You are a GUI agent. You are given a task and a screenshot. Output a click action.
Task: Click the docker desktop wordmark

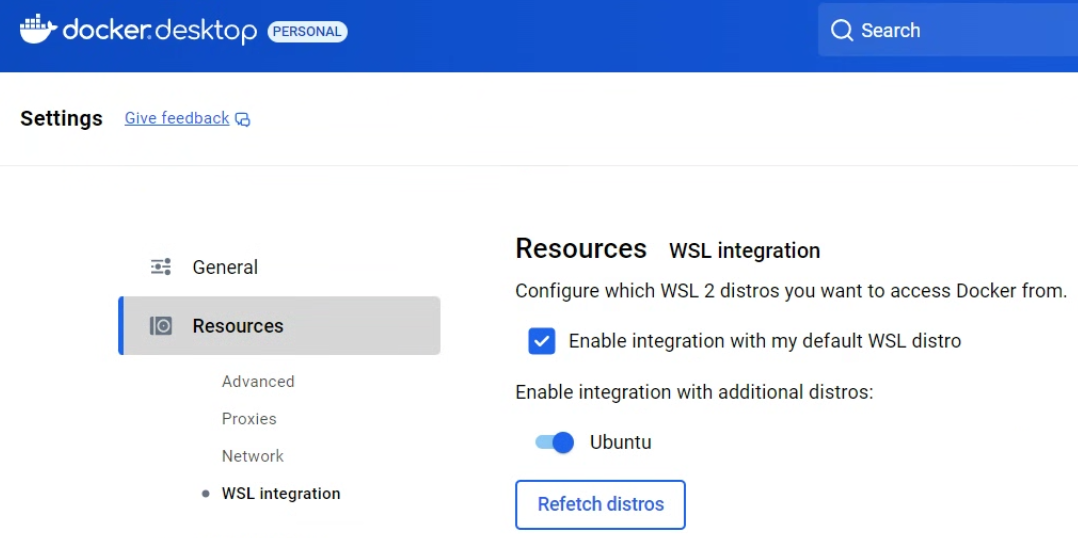click(160, 31)
